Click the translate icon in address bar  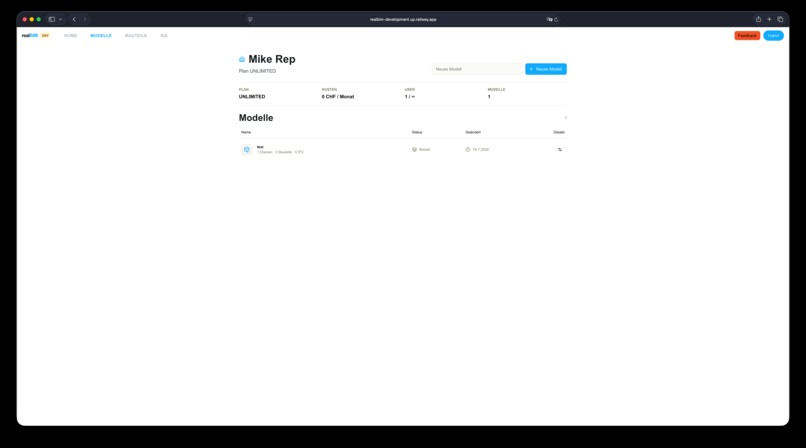click(x=549, y=20)
